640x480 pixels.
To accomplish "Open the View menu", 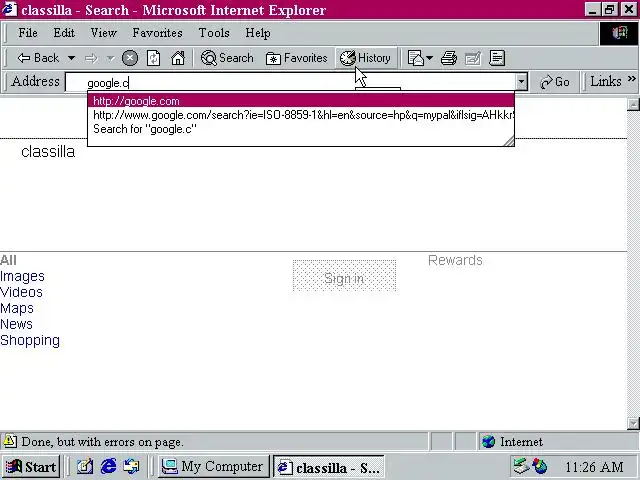I will point(103,33).
